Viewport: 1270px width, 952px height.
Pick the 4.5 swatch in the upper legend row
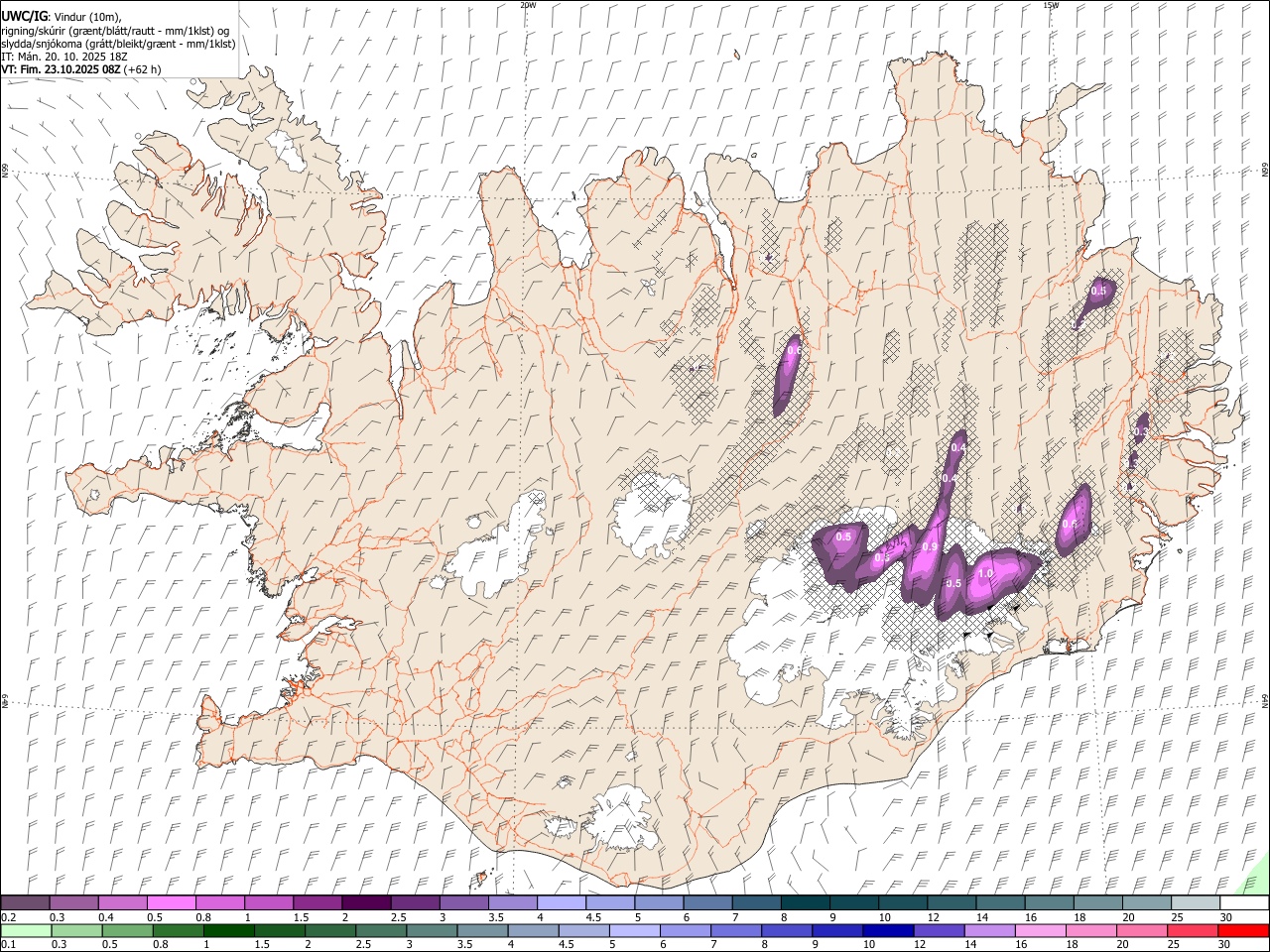click(609, 903)
